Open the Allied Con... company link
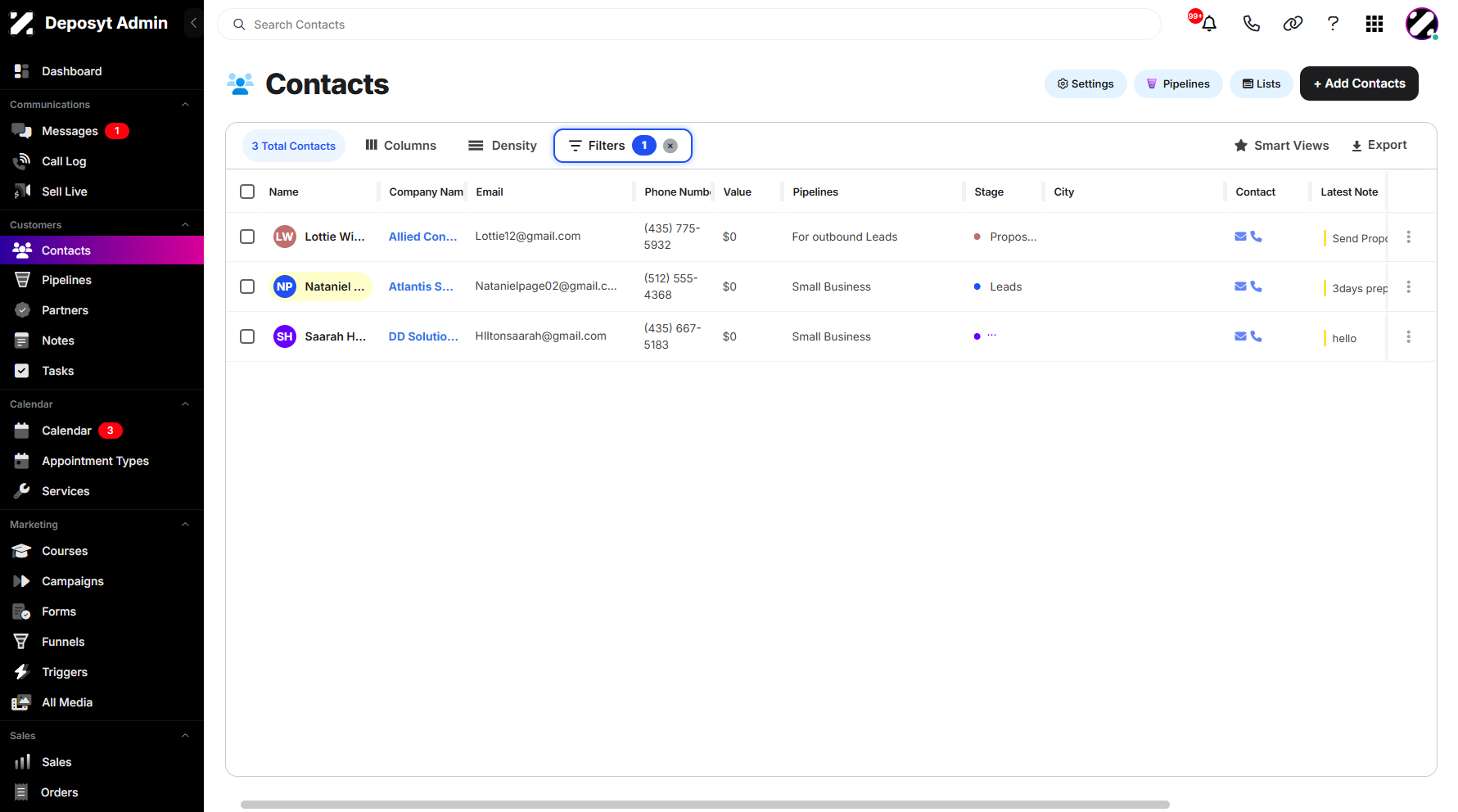Screen dimensions: 1458x812 [422, 237]
